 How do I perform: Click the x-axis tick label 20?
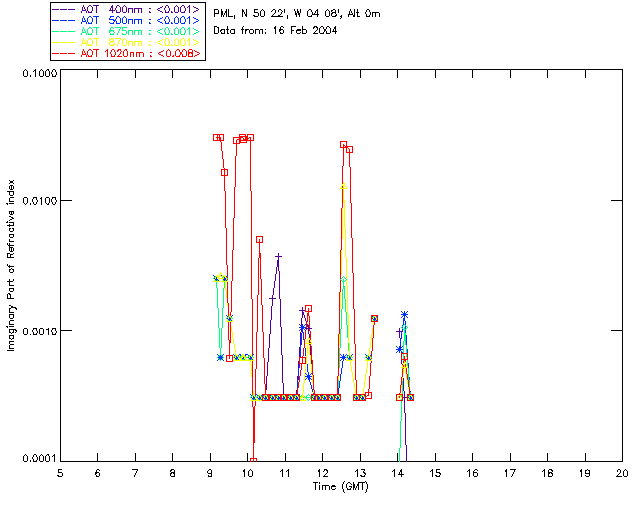622,473
